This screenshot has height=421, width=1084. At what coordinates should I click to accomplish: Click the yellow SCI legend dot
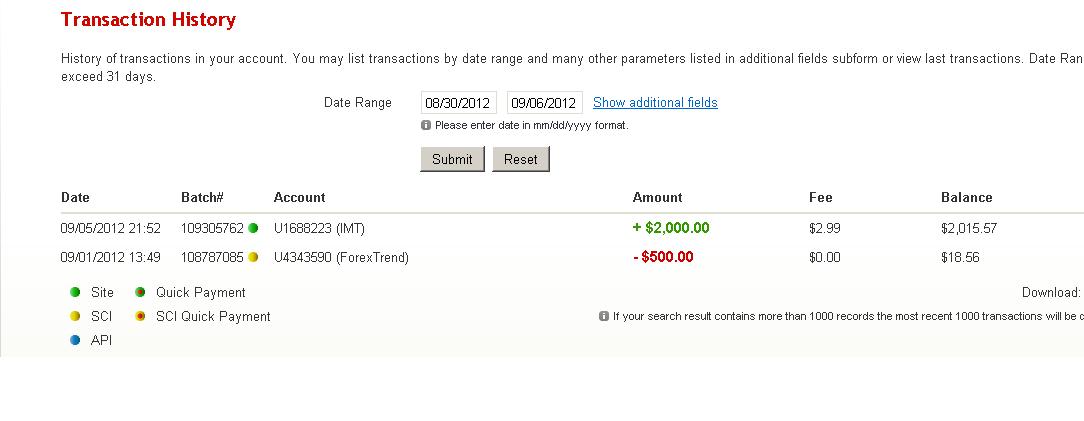pos(75,316)
